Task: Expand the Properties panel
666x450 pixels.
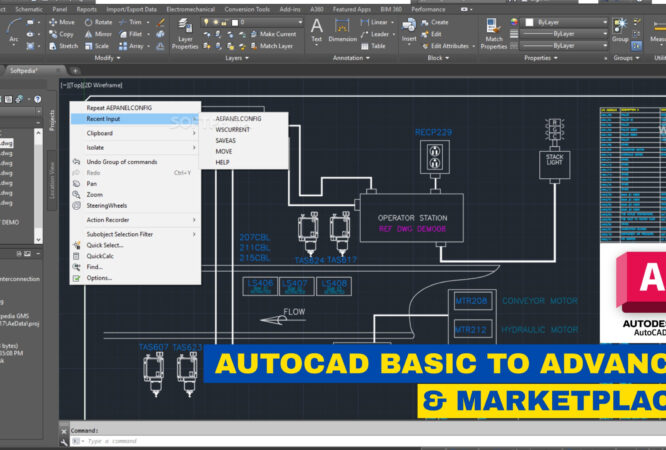Action: (x=541, y=58)
